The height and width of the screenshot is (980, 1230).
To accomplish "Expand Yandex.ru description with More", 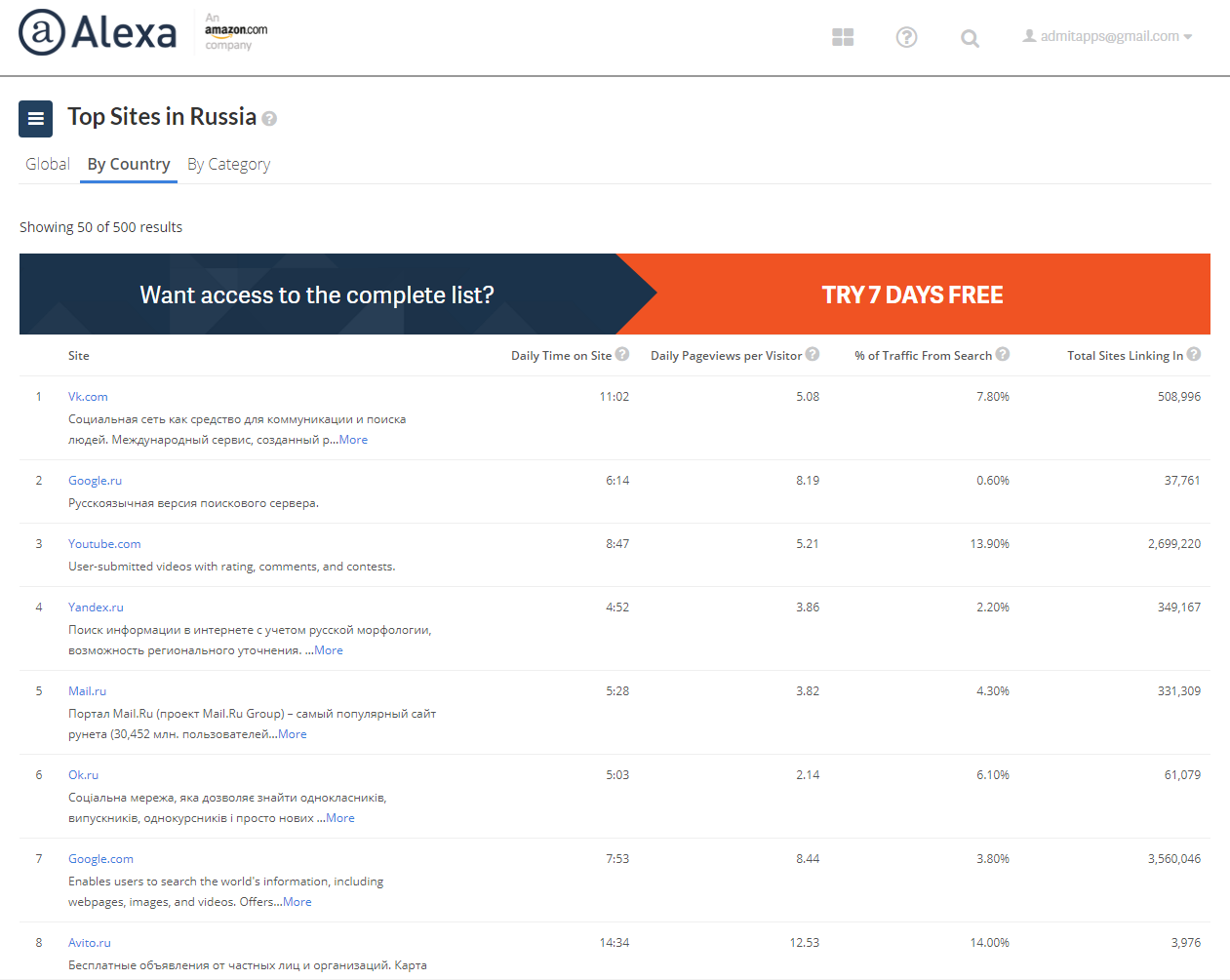I will (x=329, y=650).
